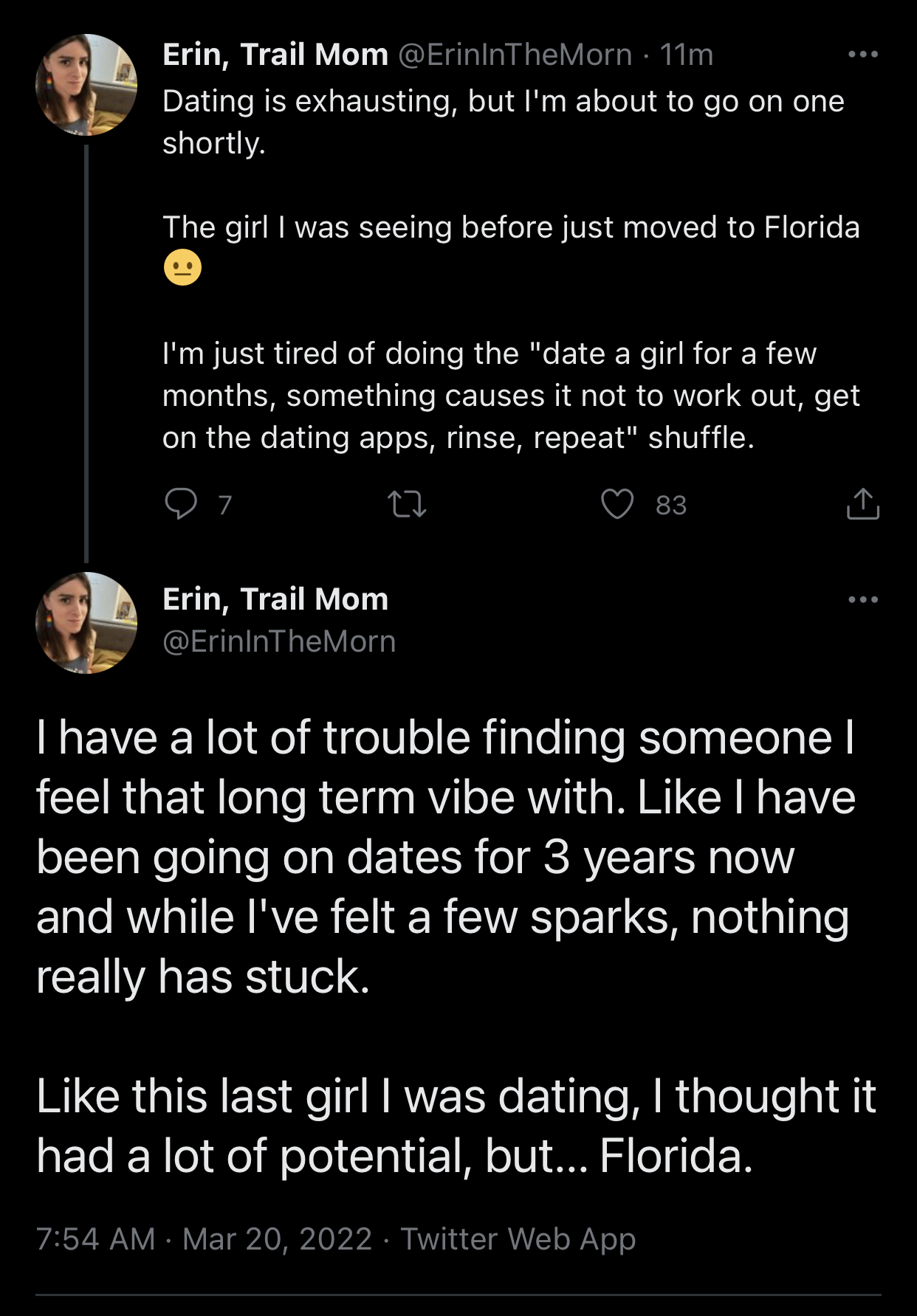Click the '7:54 AM · Mar 20, 2022' timestamp
917x1316 pixels.
(x=204, y=1239)
